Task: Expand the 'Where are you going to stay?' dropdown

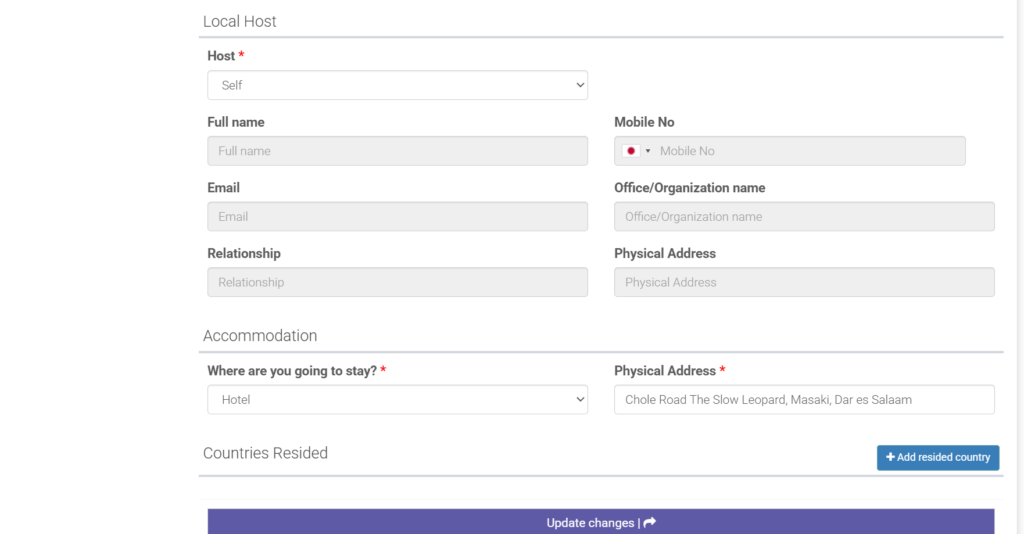Action: [397, 399]
